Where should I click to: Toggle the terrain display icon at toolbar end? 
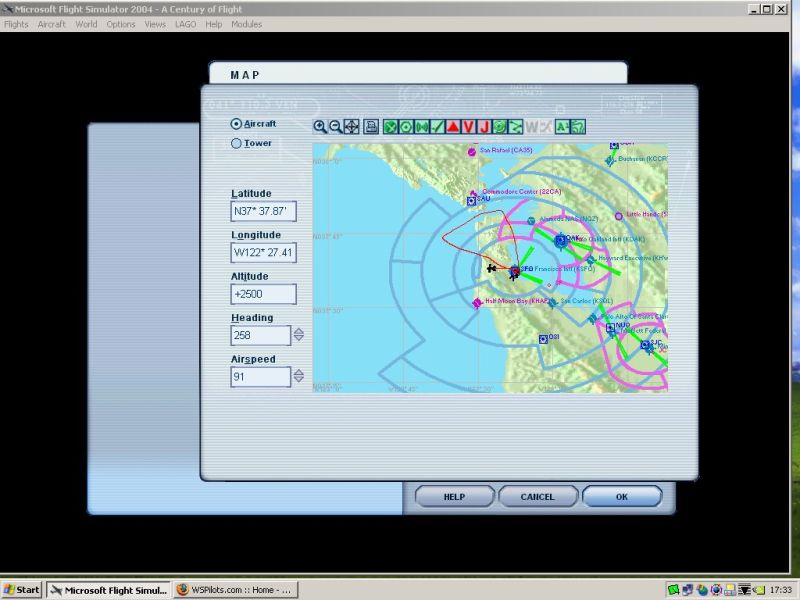[577, 127]
